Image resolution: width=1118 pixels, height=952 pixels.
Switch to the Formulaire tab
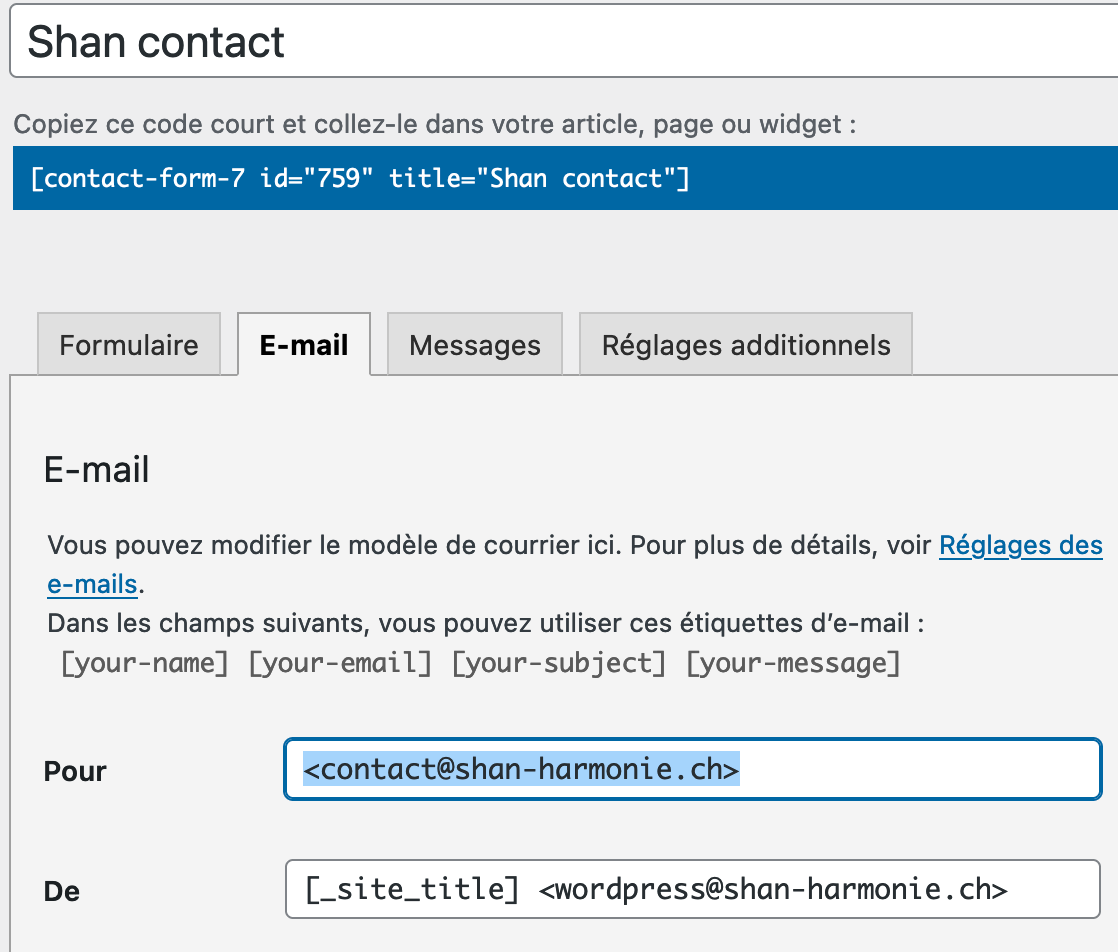coord(129,345)
